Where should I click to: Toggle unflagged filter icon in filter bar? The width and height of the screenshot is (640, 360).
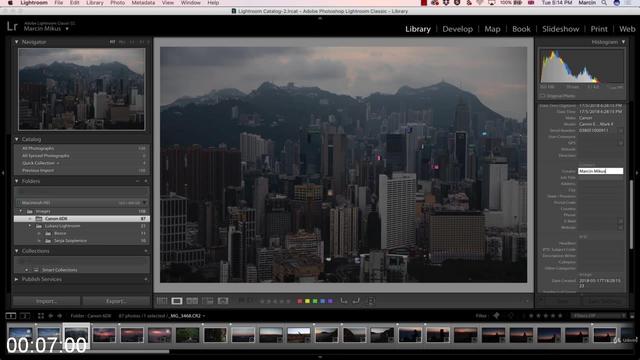click(x=510, y=316)
